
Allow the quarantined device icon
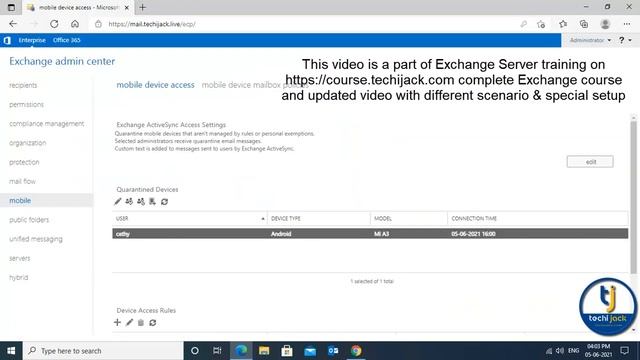[129, 201]
